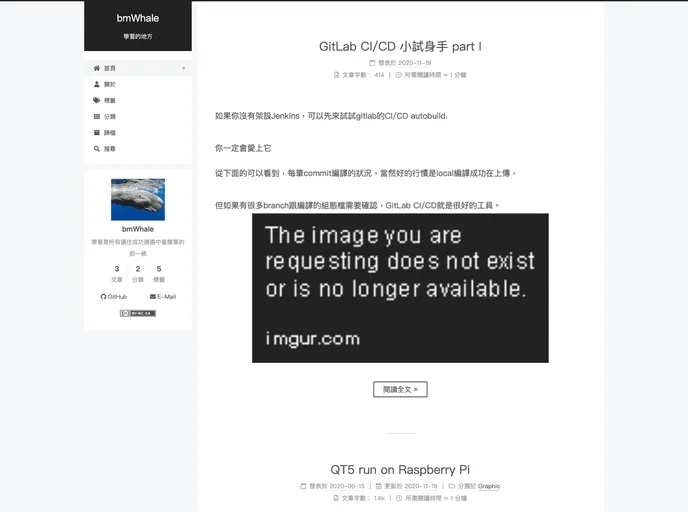Image resolution: width=688 pixels, height=512 pixels.
Task: Visit the GitHub profile link
Action: tap(114, 297)
